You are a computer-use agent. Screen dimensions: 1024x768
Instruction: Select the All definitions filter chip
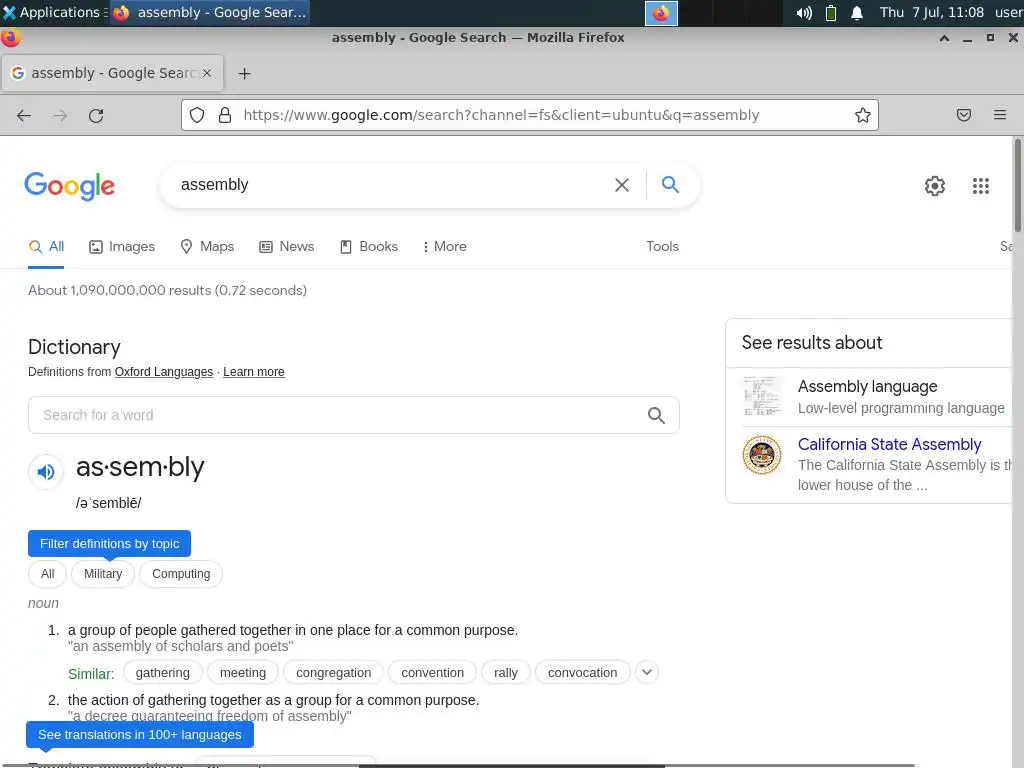48,574
